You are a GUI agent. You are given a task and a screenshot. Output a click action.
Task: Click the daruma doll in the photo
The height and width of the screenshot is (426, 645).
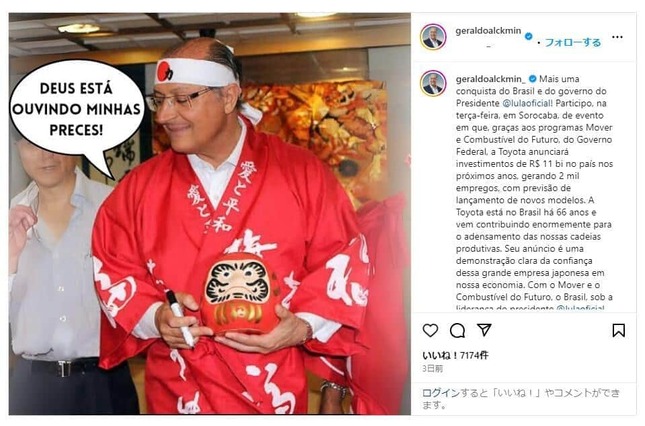237,292
